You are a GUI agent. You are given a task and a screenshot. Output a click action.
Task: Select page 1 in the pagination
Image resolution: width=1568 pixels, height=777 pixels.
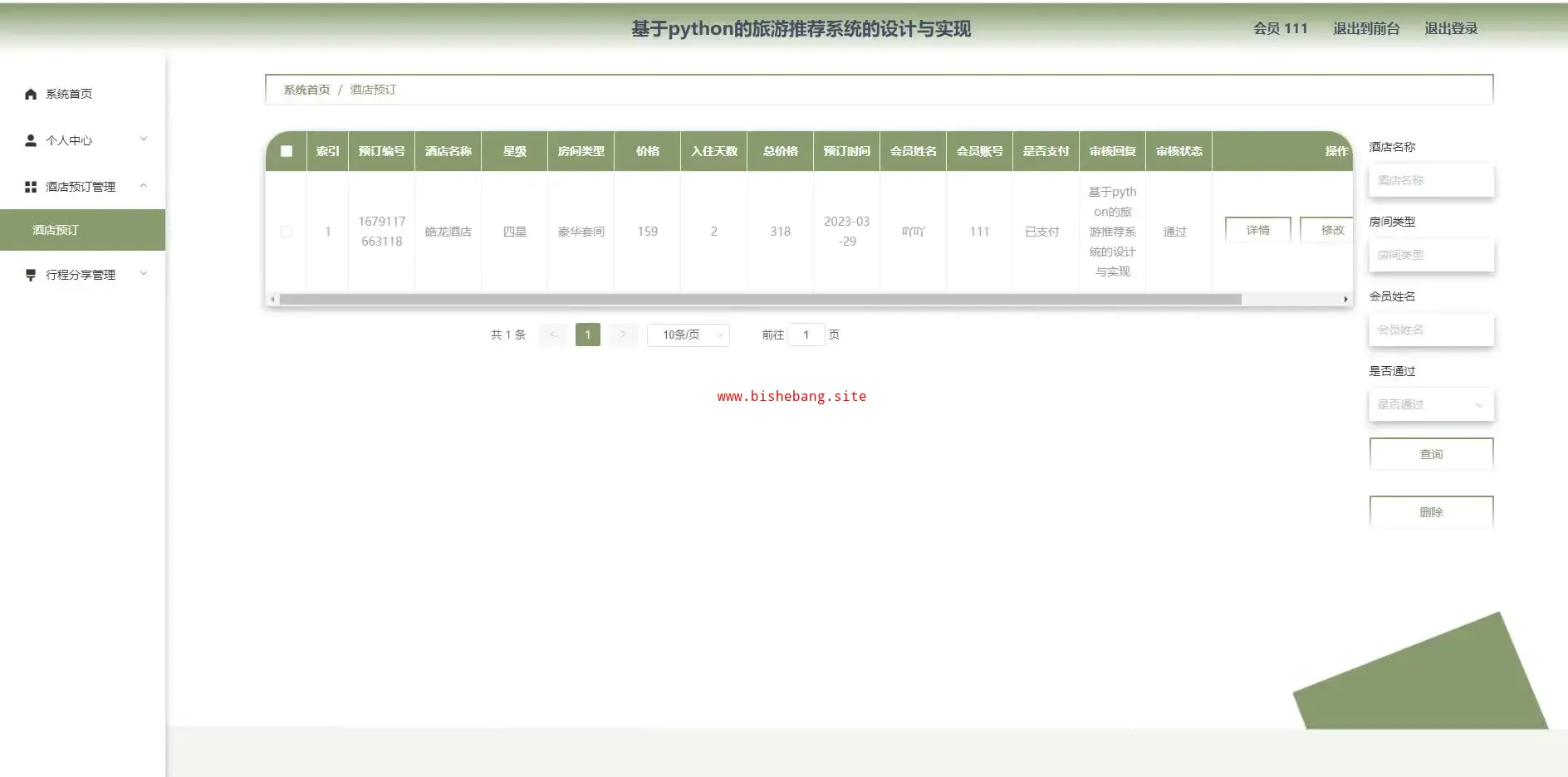pyautogui.click(x=587, y=335)
